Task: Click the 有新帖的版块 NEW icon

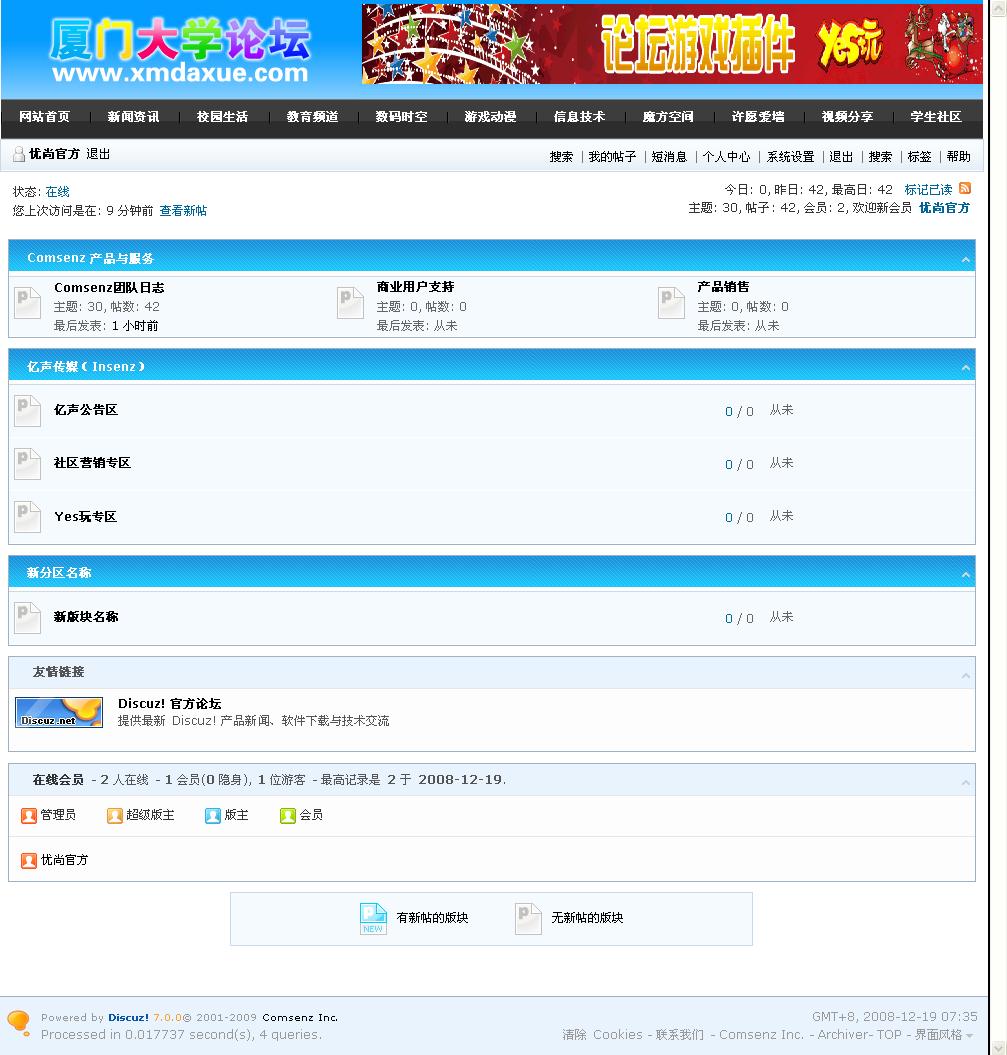Action: point(373,919)
